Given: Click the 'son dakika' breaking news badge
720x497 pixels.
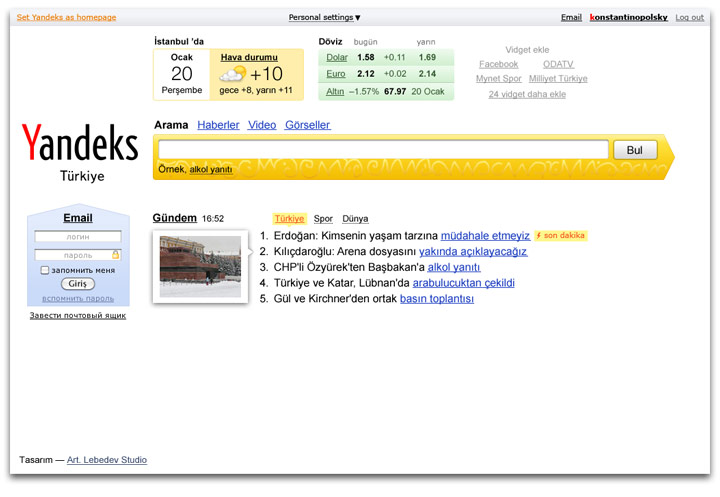Looking at the screenshot, I should [561, 236].
